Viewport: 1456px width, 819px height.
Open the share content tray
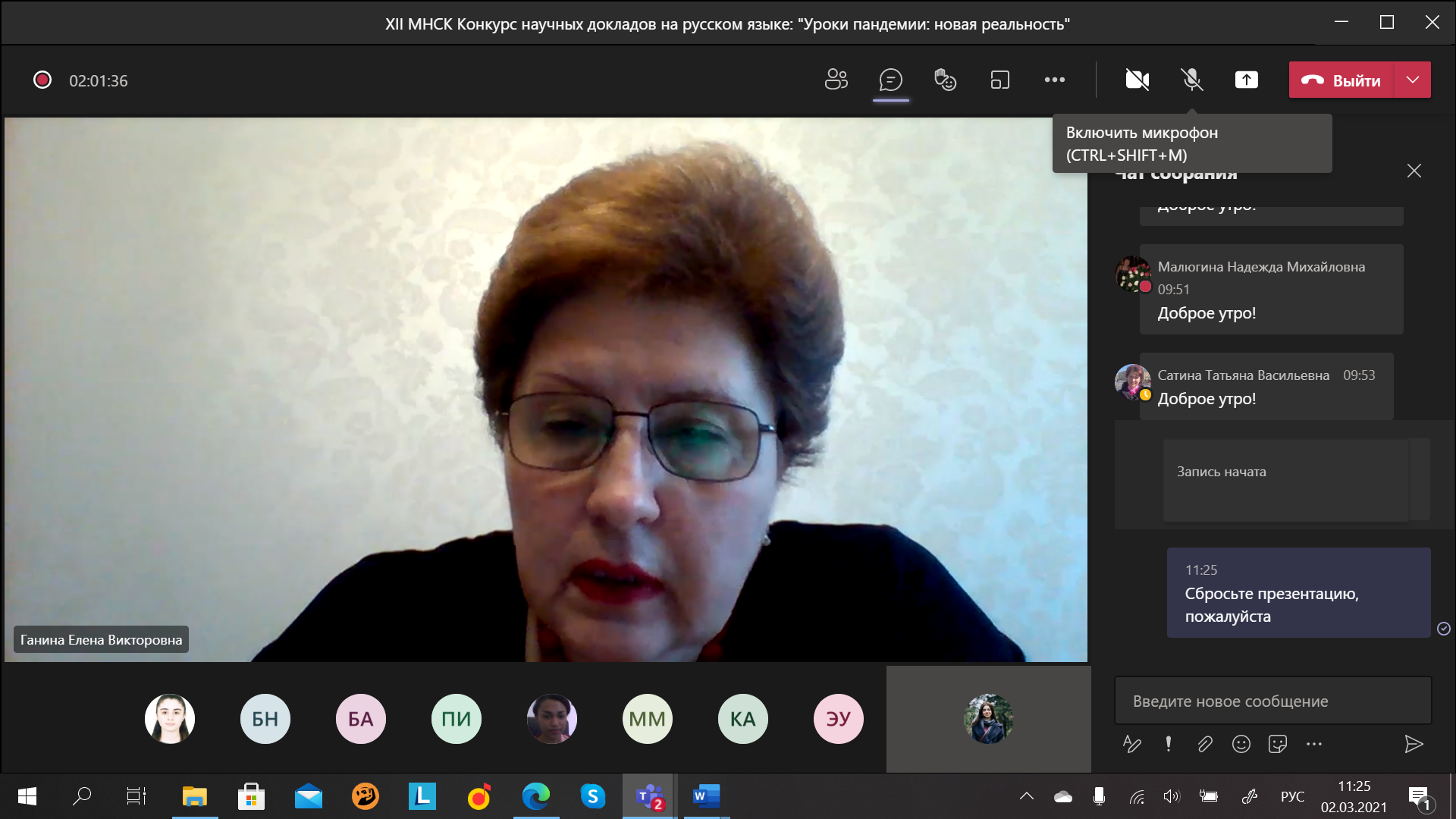tap(1247, 80)
